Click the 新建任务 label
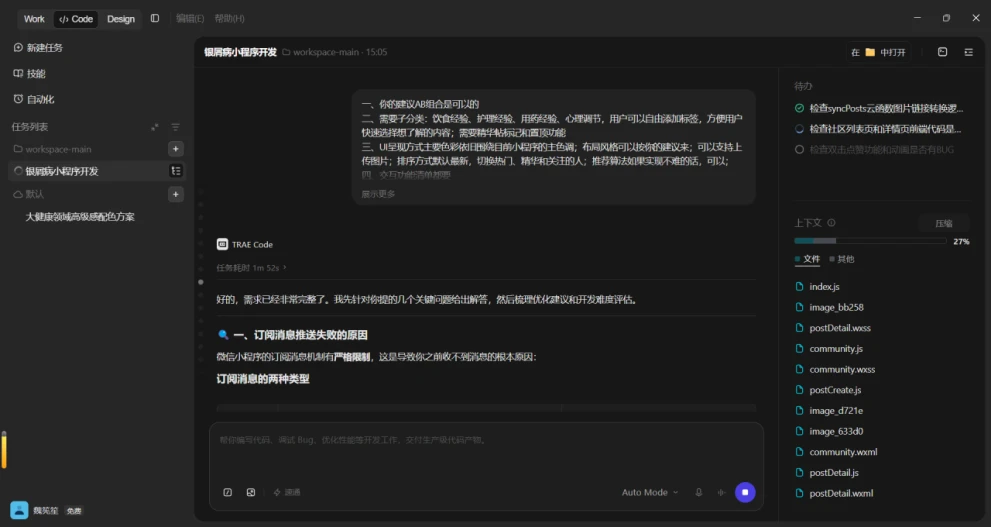The image size is (992, 527). (x=45, y=47)
